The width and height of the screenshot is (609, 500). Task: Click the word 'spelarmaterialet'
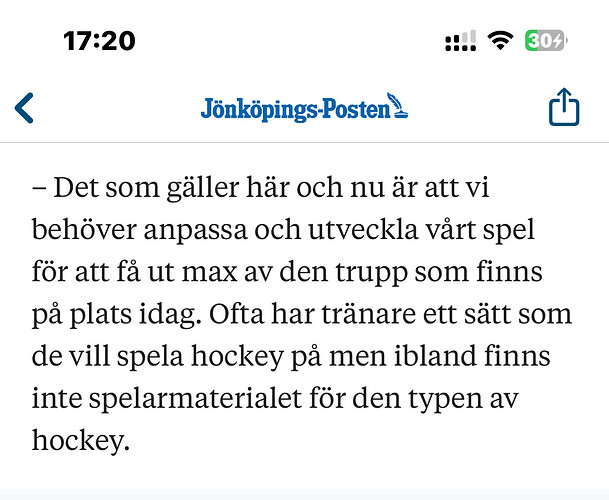coord(195,399)
